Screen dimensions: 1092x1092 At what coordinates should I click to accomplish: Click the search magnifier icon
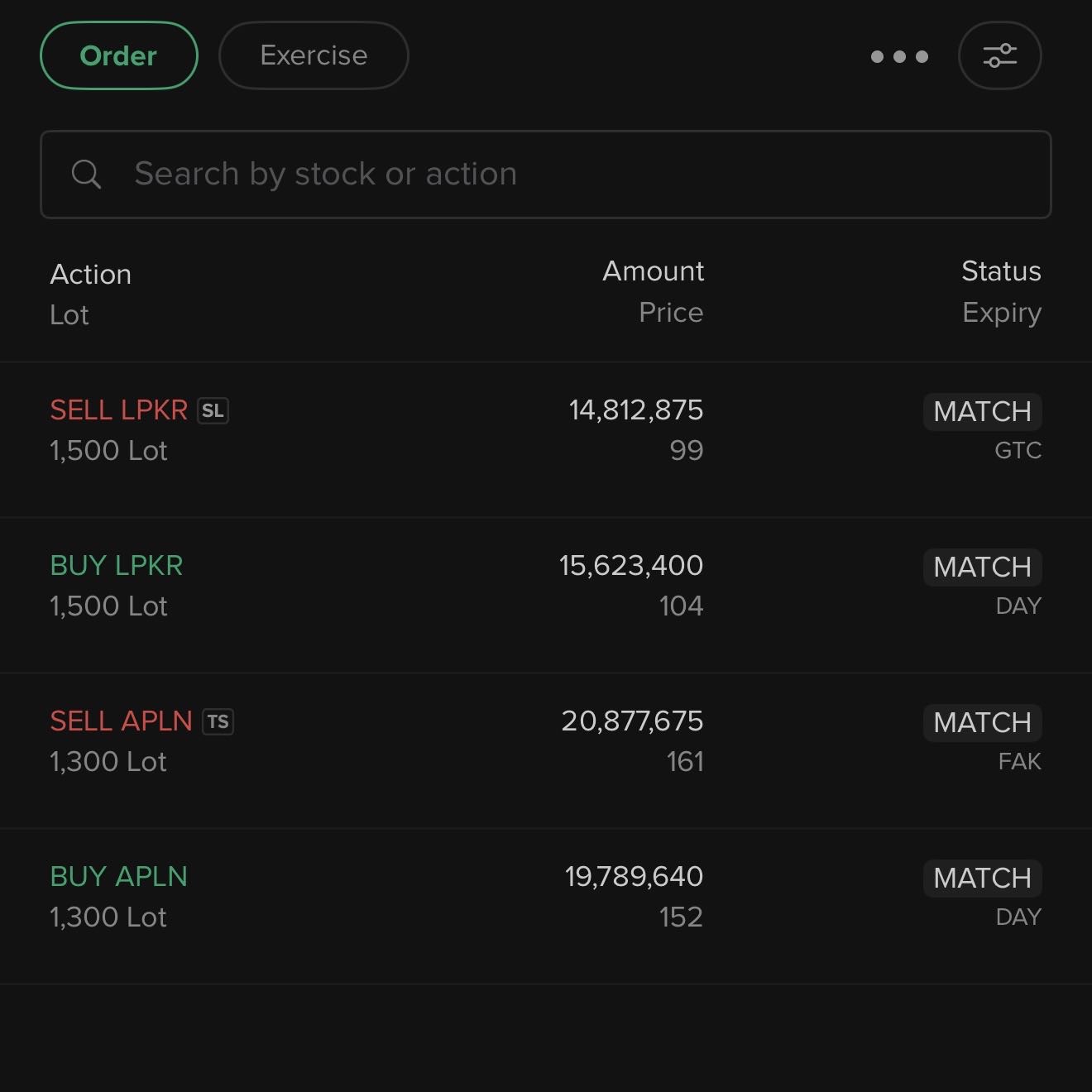pyautogui.click(x=86, y=175)
